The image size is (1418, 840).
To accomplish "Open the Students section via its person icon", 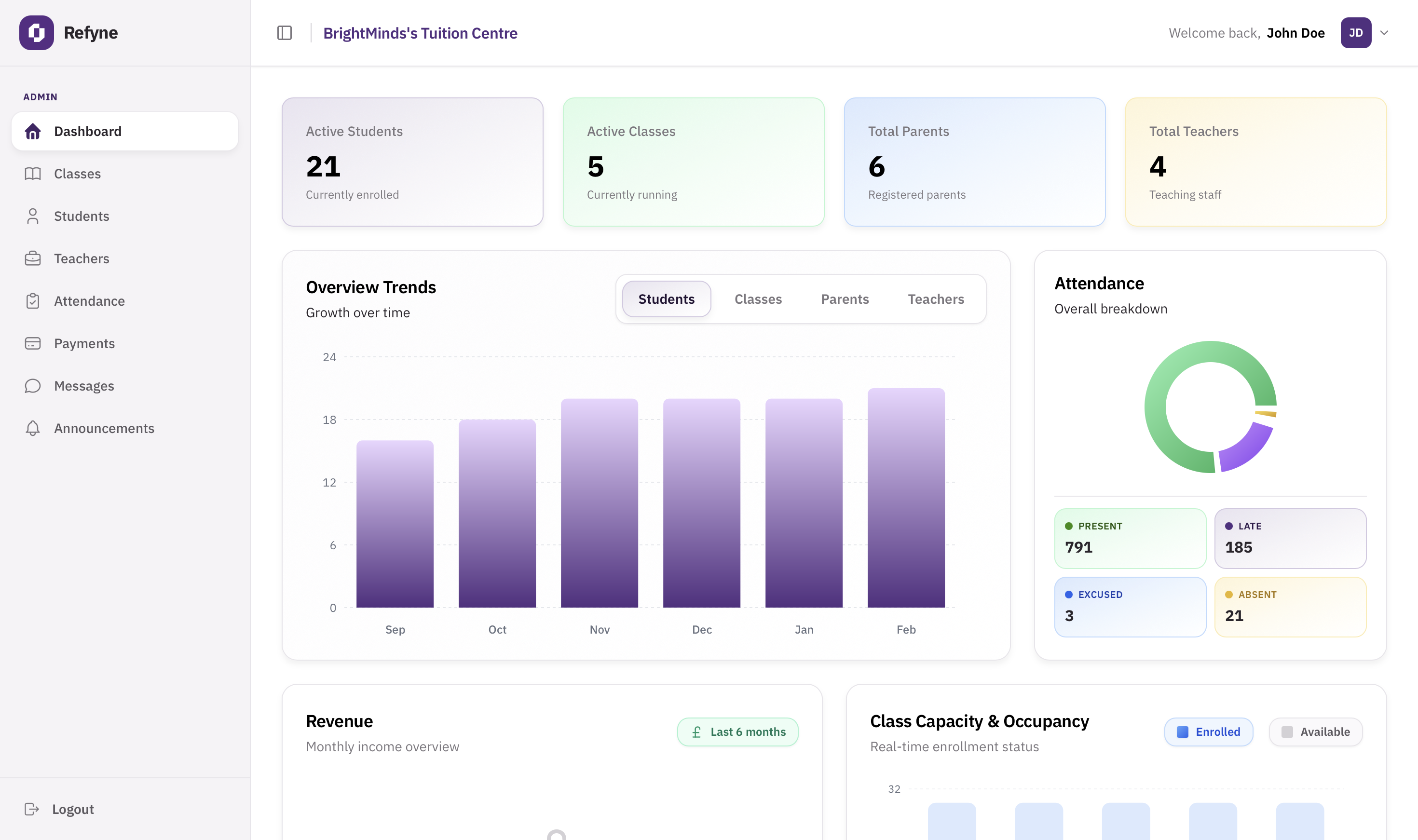I will tap(32, 216).
